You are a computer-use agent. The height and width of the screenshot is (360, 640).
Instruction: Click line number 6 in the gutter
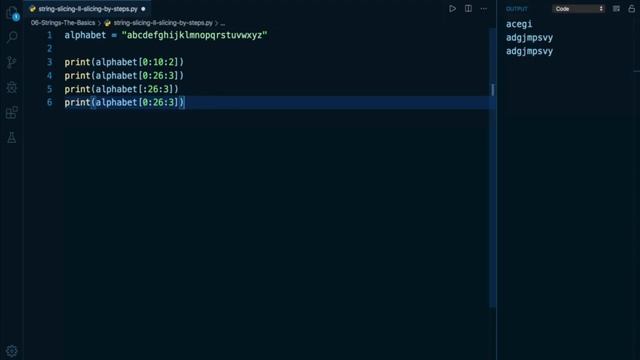pos(49,102)
